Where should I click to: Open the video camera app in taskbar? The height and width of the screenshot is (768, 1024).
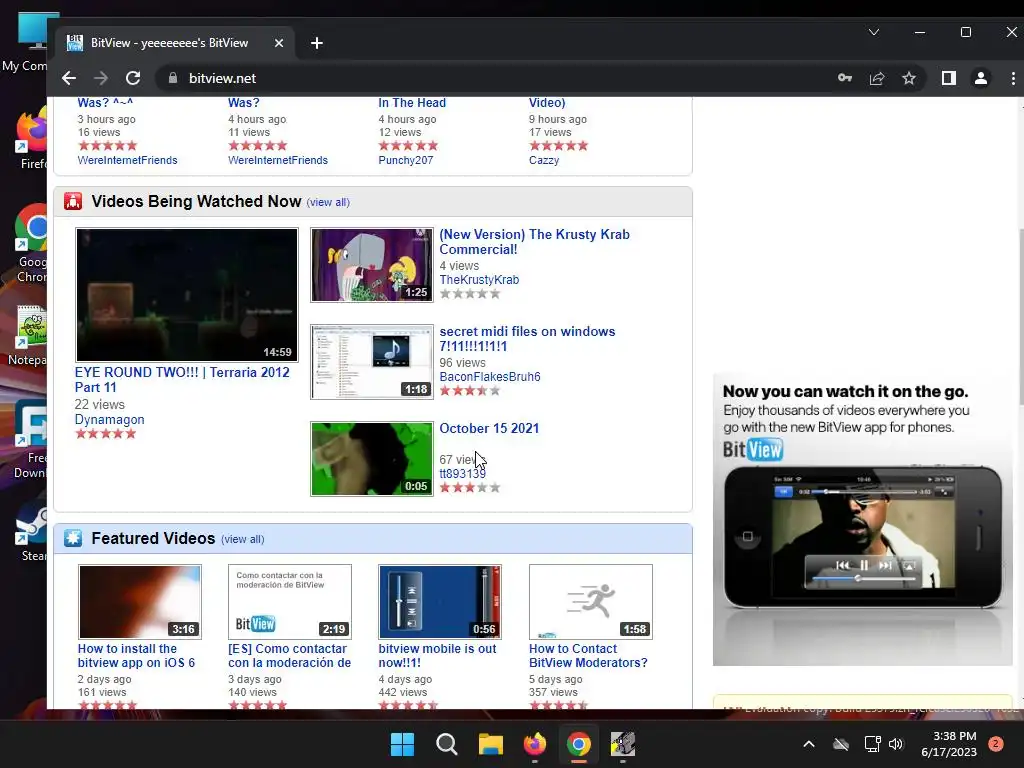tap(623, 744)
